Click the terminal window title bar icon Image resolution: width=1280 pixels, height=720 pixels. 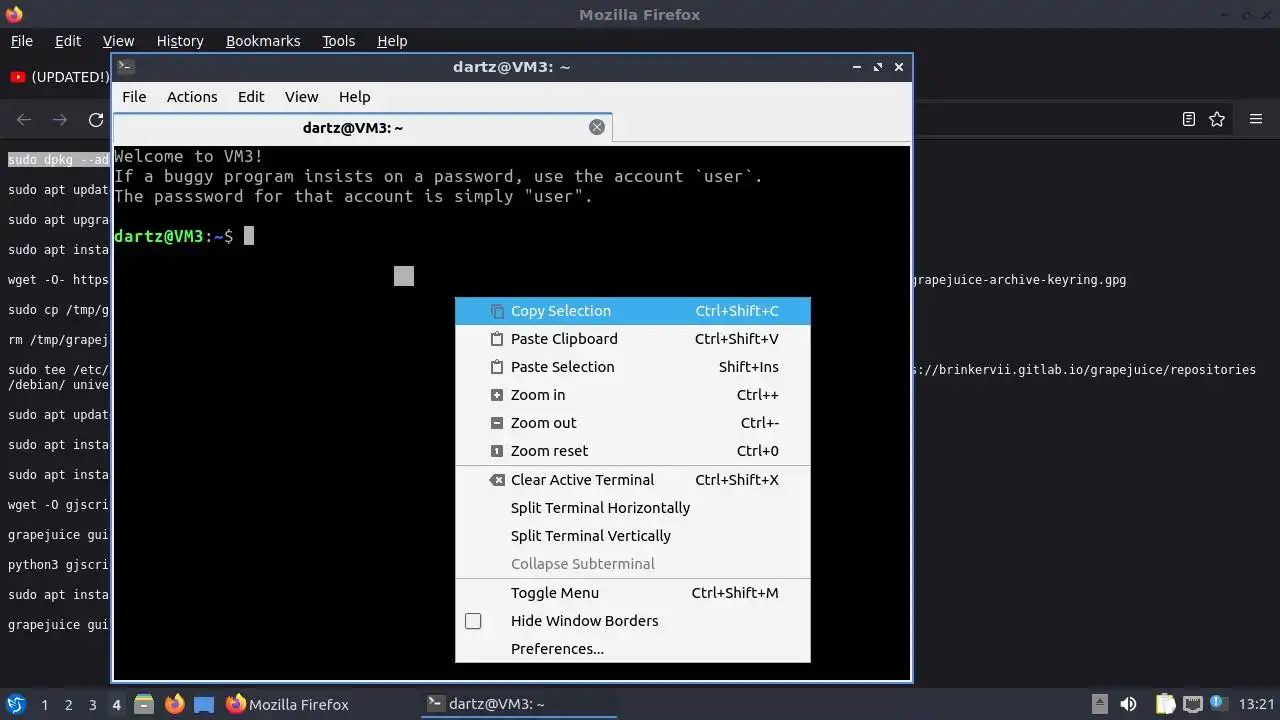(x=125, y=67)
